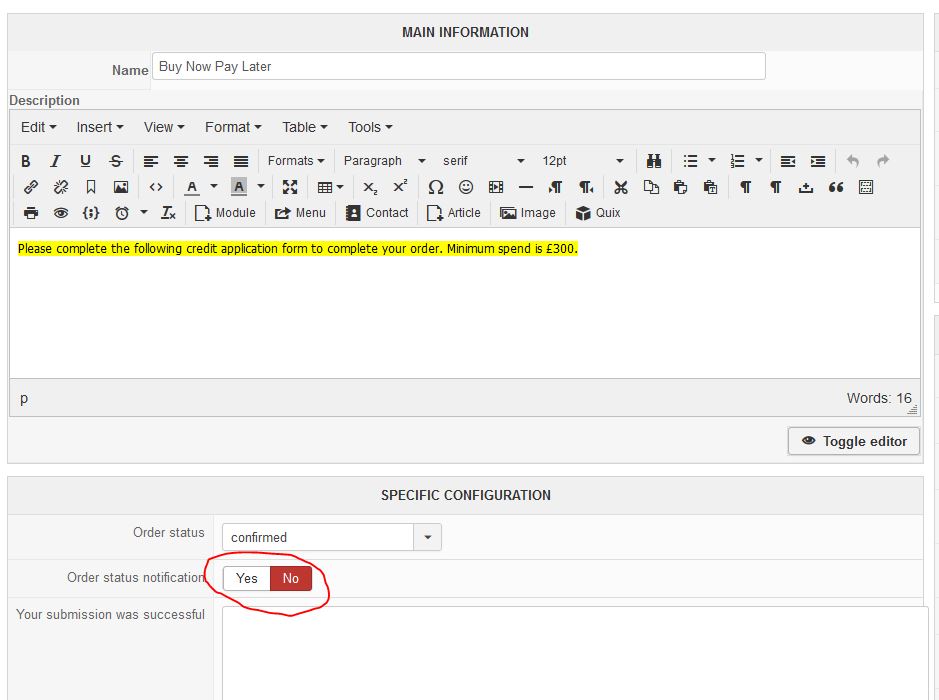Click the undo arrow
This screenshot has height=700, width=939.
click(853, 161)
